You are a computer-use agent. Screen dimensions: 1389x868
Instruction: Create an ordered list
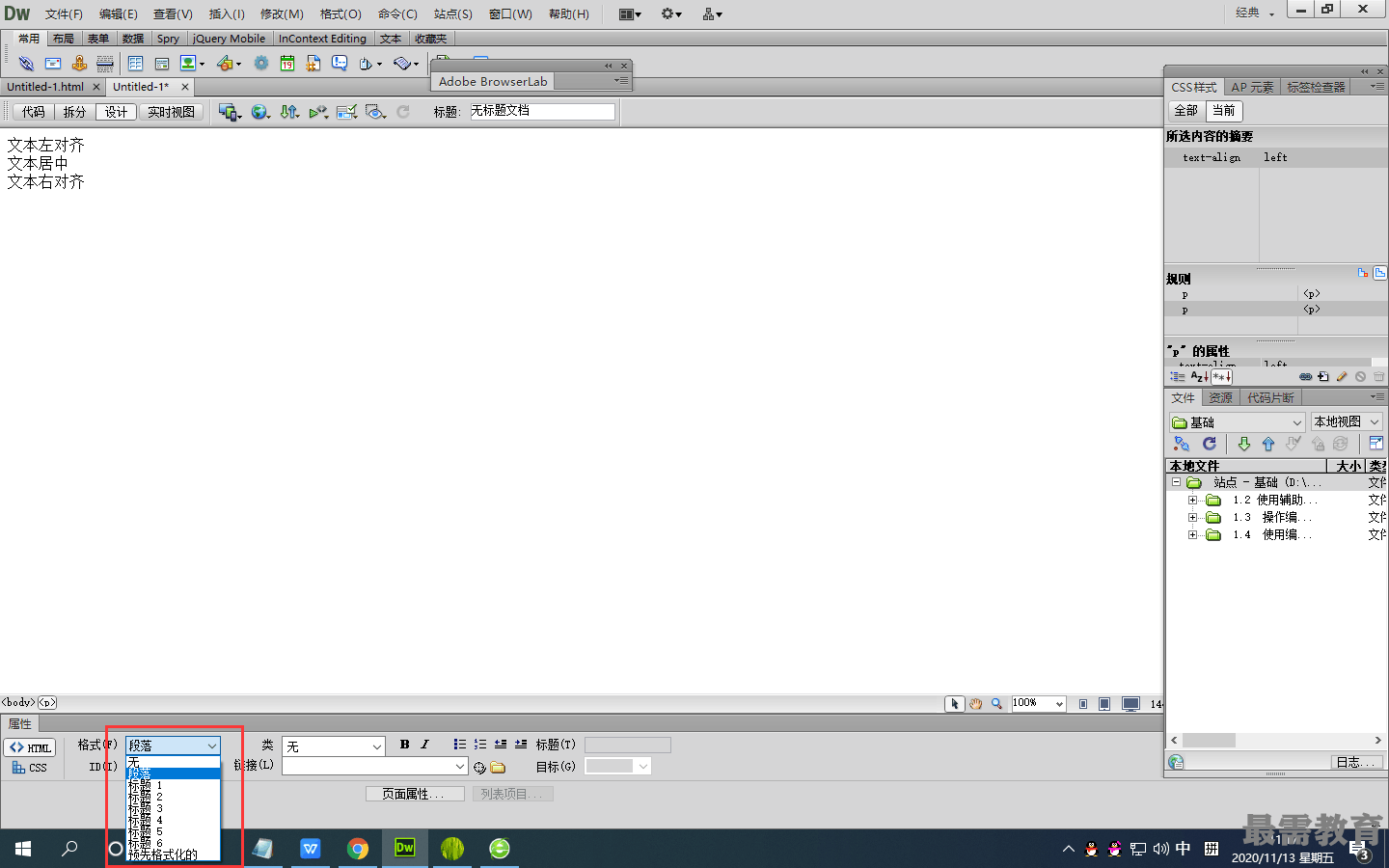479,745
